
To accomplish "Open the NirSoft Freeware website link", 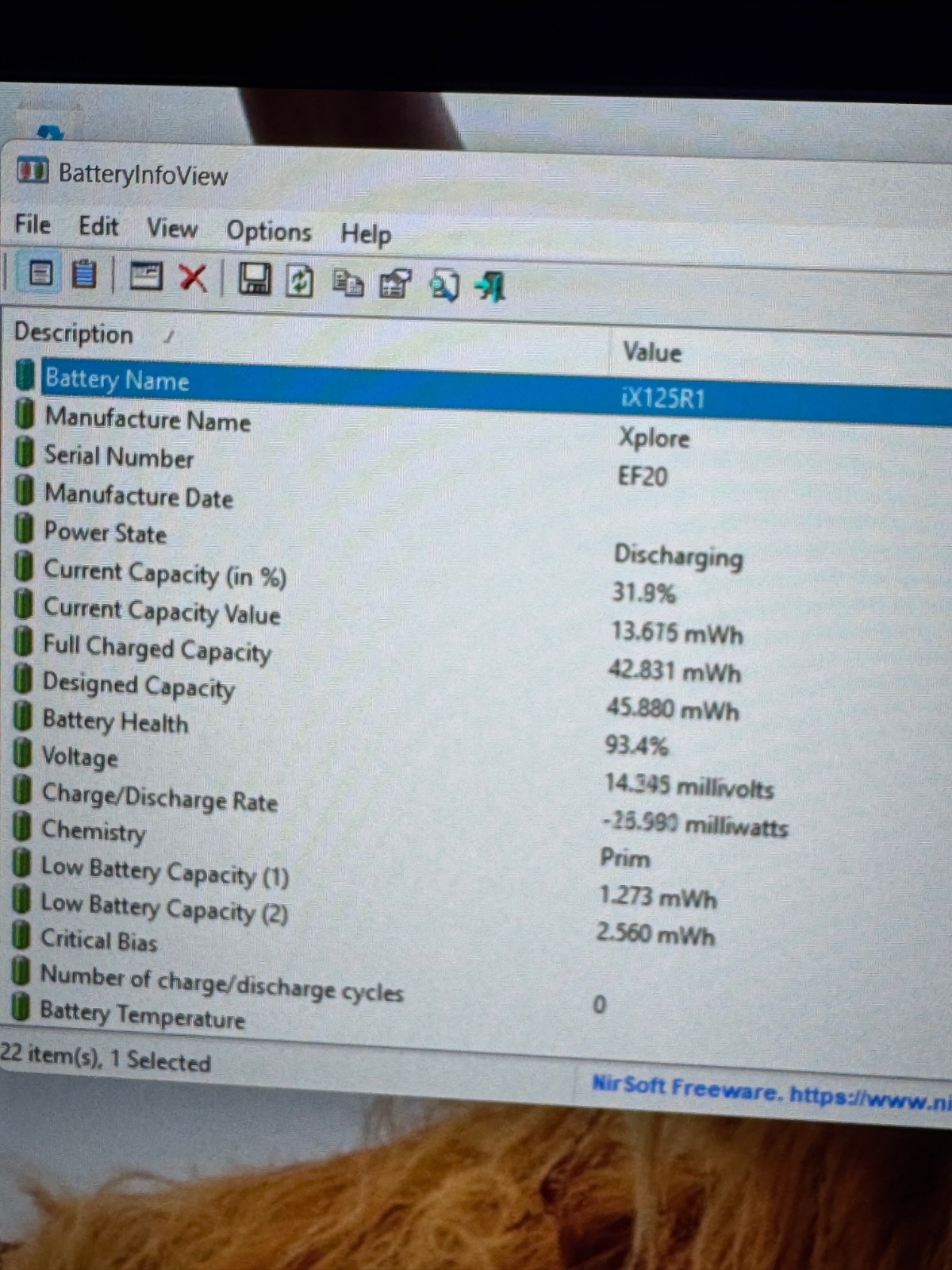I will click(x=770, y=1093).
